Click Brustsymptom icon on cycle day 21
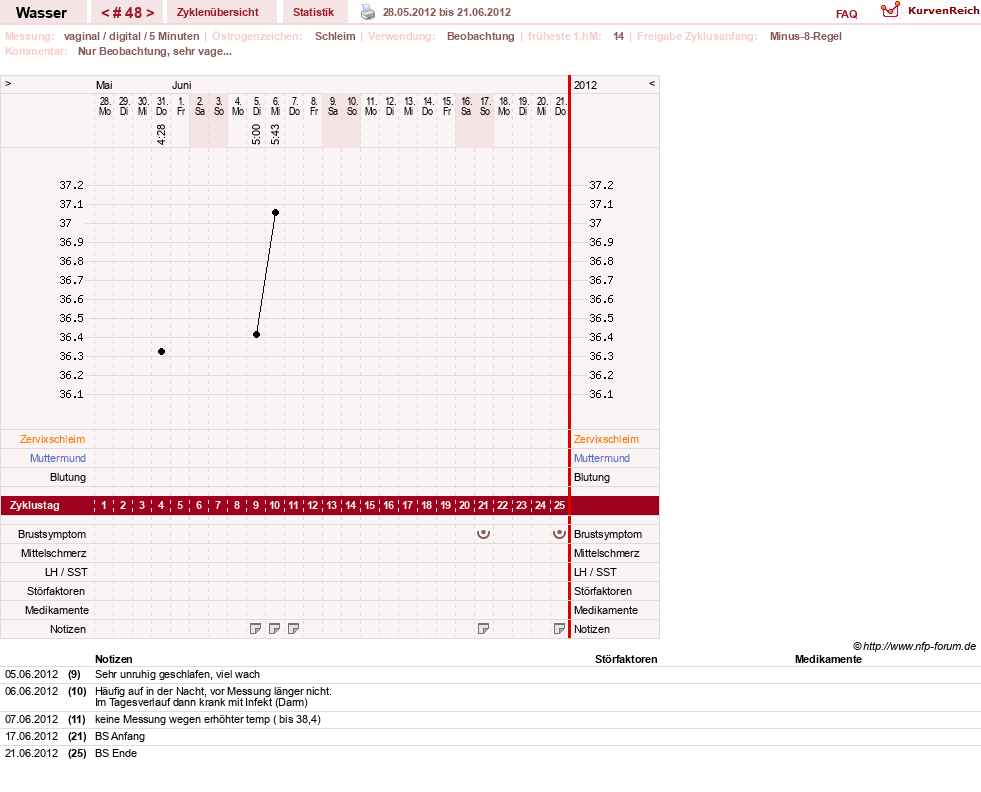Viewport: 981px width, 792px height. click(483, 534)
